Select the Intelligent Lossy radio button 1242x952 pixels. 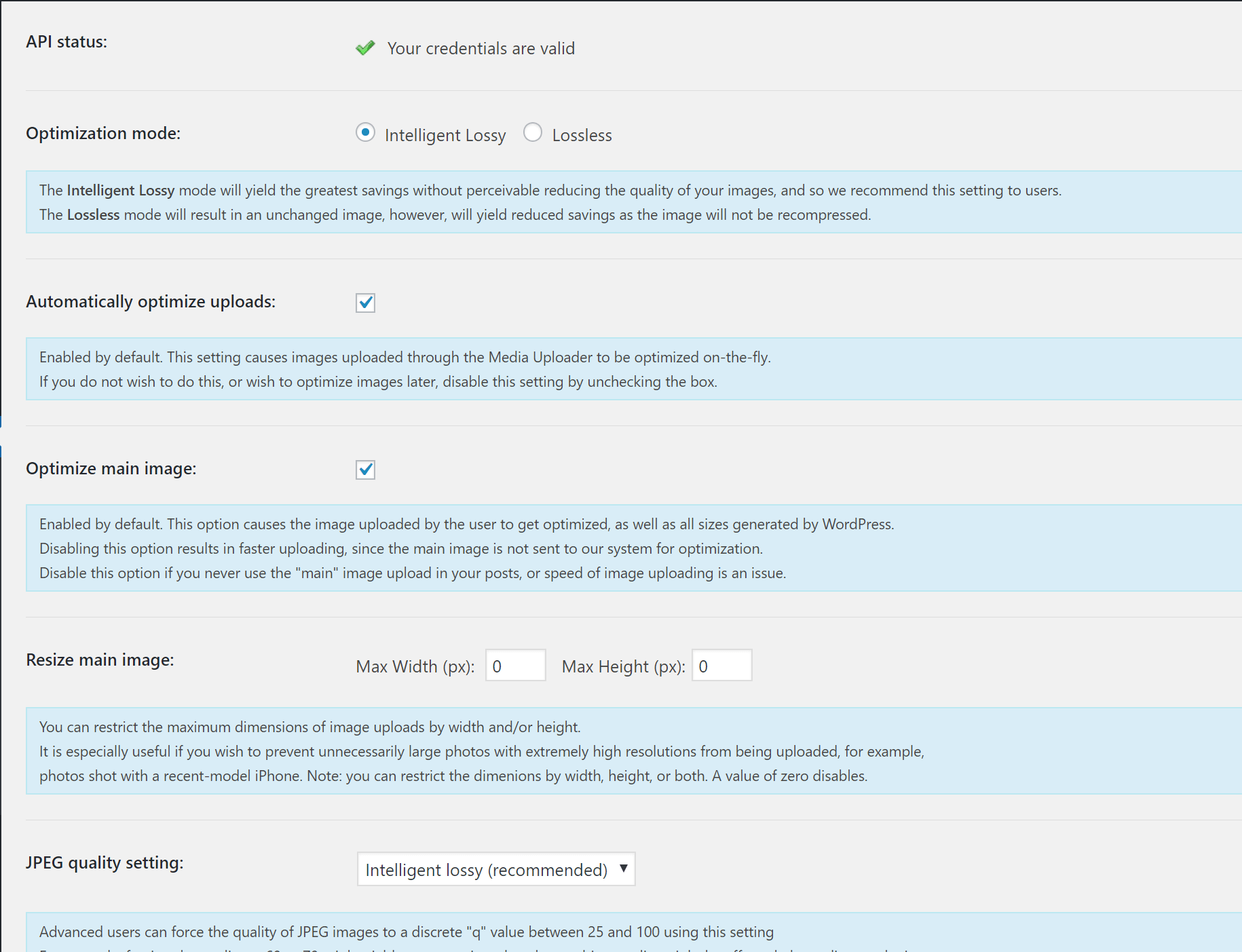click(365, 132)
